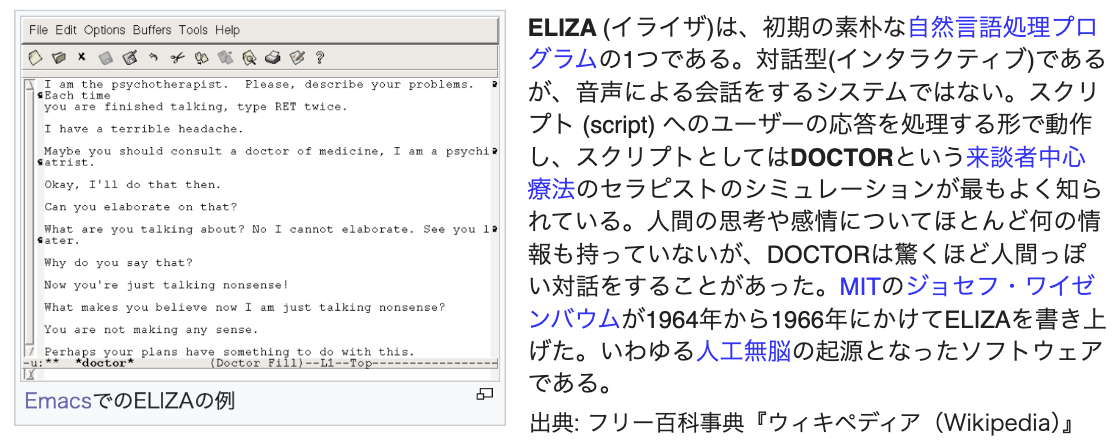Image resolution: width=1120 pixels, height=440 pixels.
Task: Open the Buffers menu
Action: click(x=152, y=30)
